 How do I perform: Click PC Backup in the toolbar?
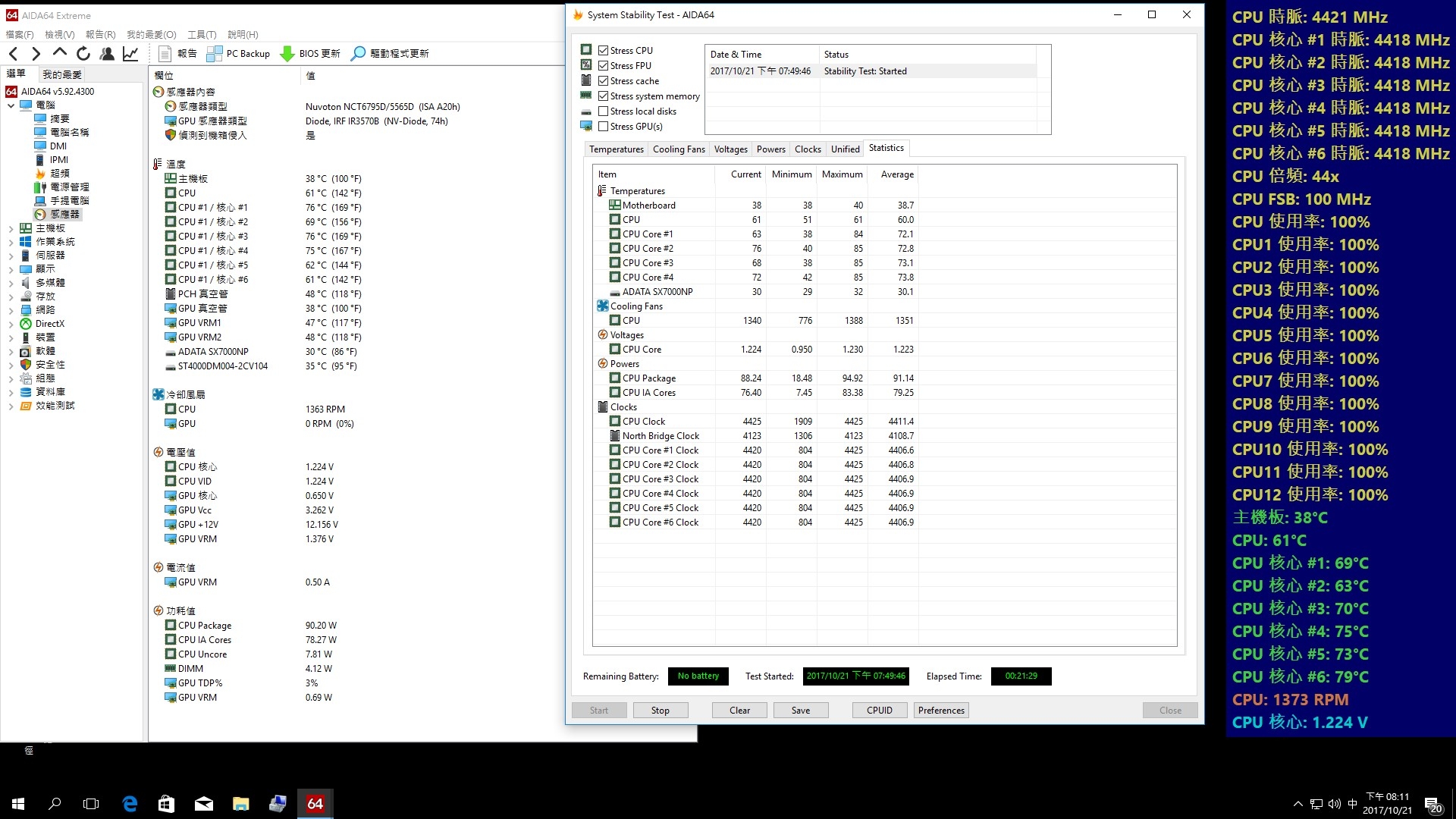coord(238,53)
